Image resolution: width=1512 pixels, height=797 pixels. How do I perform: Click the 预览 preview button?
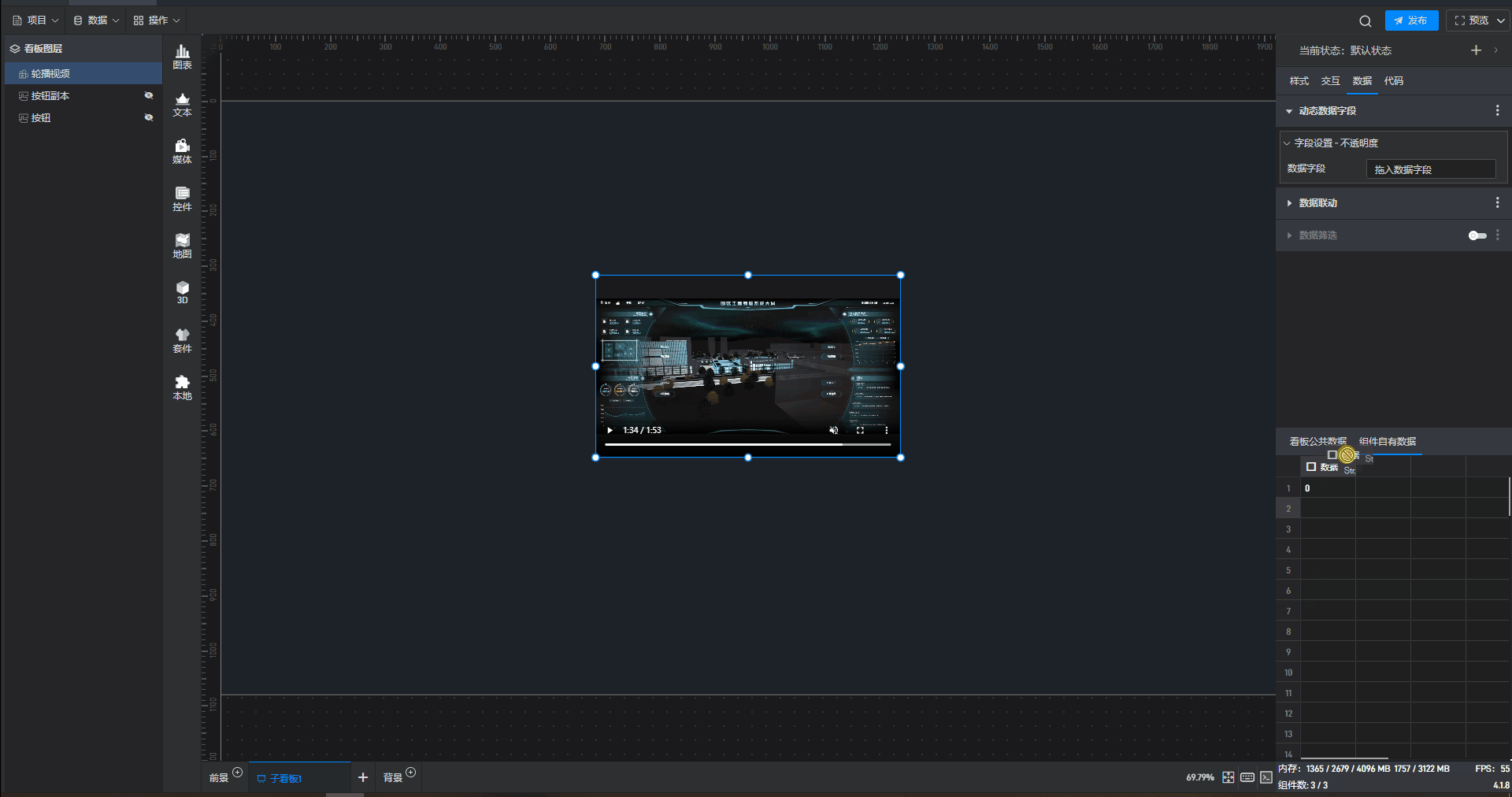tap(1471, 20)
